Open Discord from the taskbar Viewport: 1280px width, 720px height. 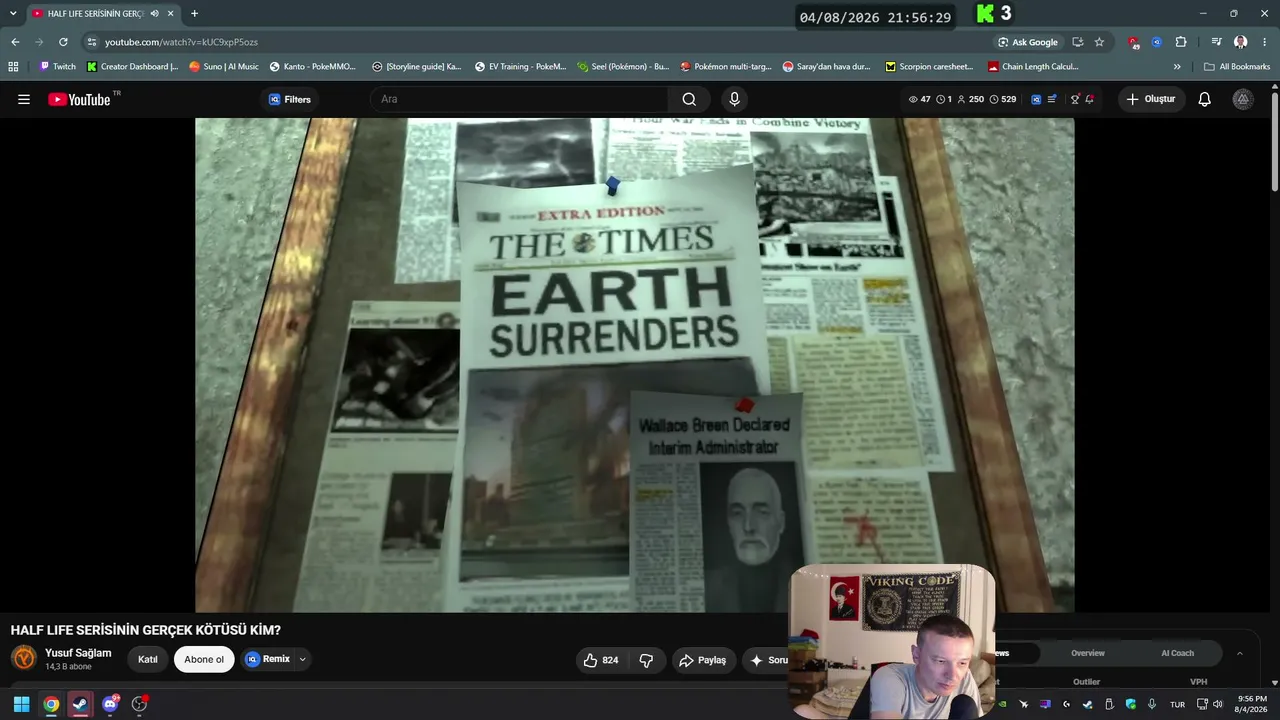pos(110,704)
